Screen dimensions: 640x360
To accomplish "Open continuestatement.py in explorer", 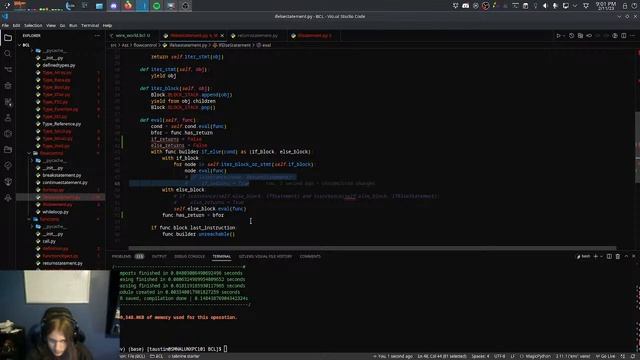I will coord(65,183).
